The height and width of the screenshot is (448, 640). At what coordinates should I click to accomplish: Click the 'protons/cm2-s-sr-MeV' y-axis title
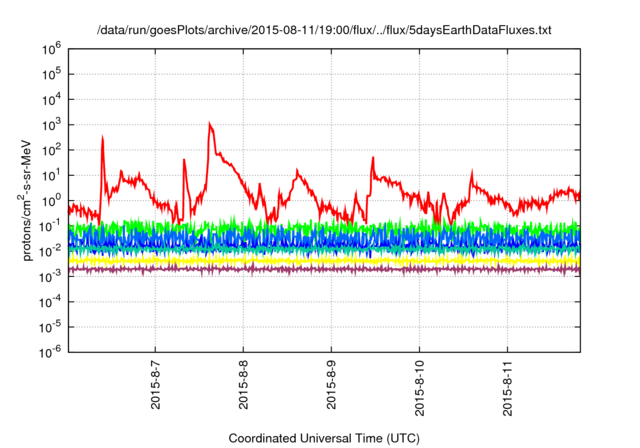click(x=26, y=200)
